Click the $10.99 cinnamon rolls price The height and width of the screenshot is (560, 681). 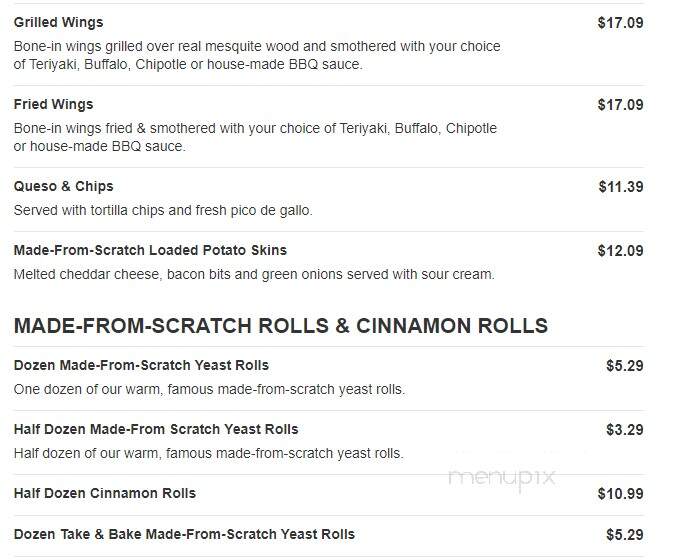(x=620, y=494)
